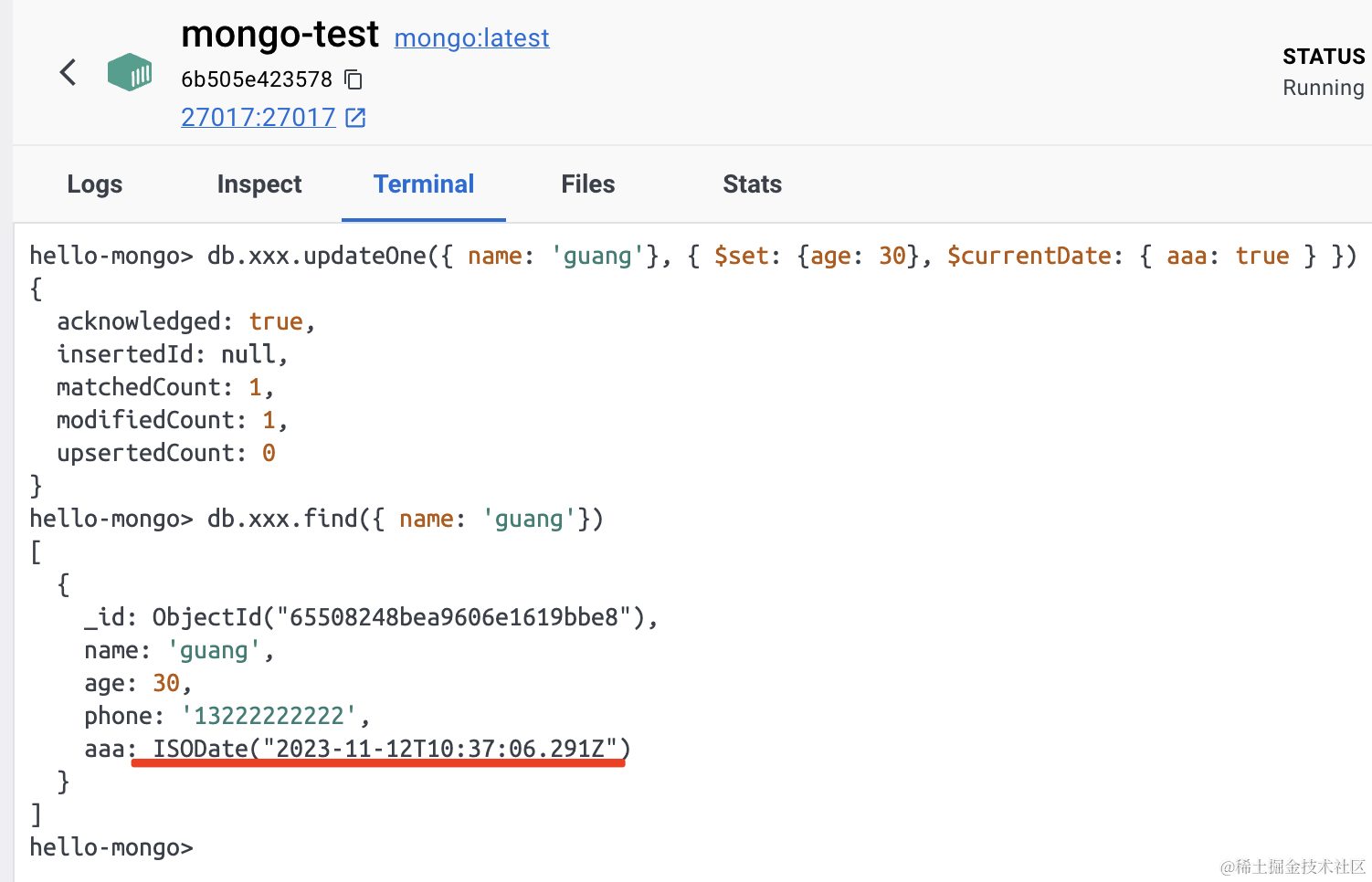The width and height of the screenshot is (1372, 882).
Task: Switch to the Logs tab
Action: 95,184
